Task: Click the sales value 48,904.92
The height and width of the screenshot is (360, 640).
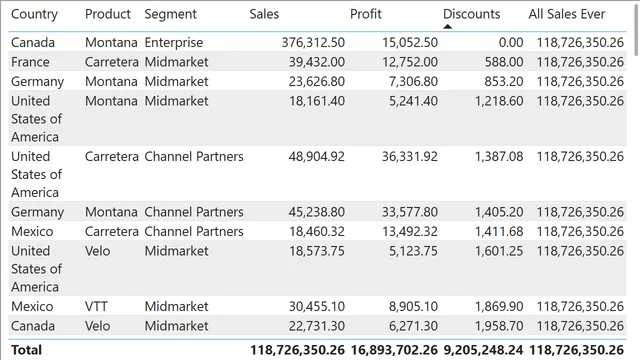Action: pyautogui.click(x=317, y=157)
